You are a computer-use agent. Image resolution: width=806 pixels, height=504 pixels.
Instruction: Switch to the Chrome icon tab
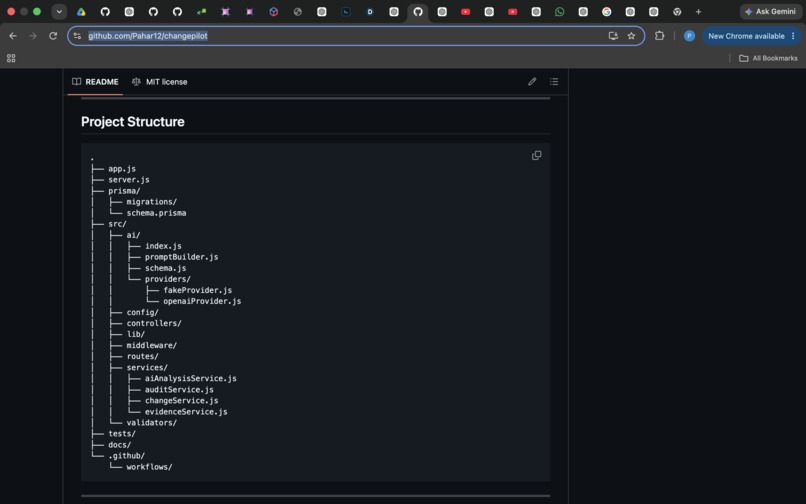pyautogui.click(x=677, y=11)
